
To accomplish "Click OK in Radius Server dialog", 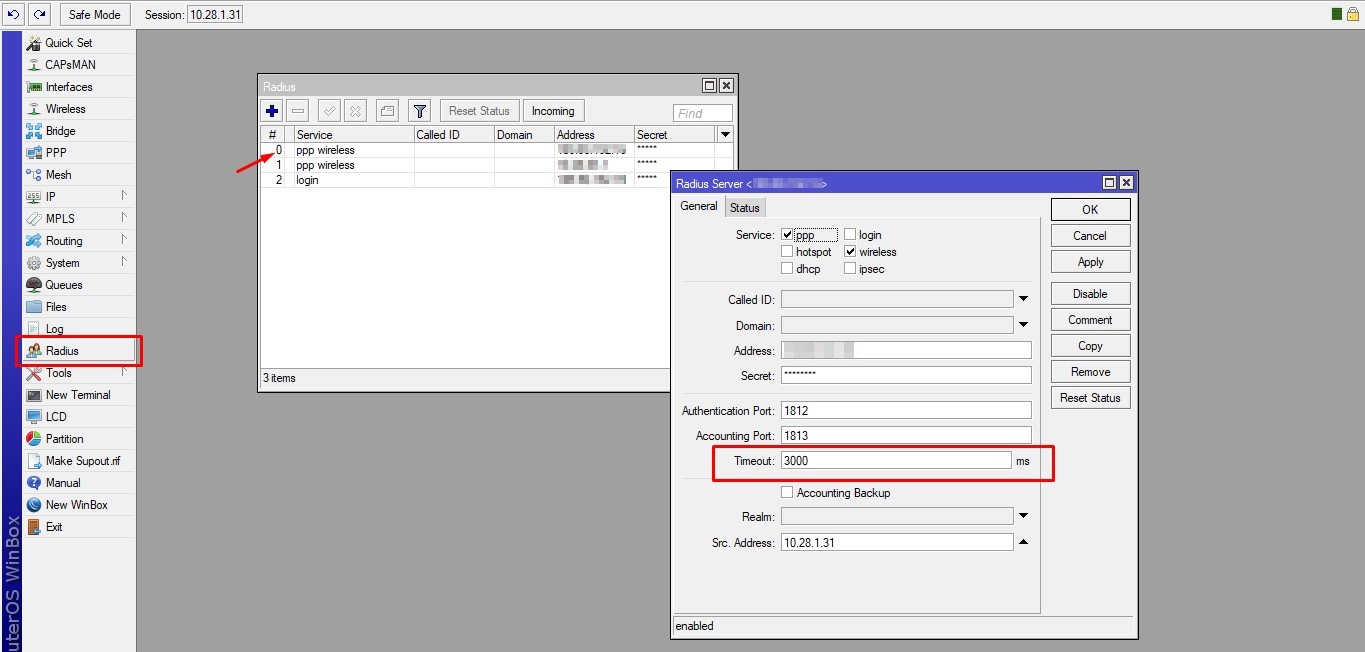I will point(1090,209).
